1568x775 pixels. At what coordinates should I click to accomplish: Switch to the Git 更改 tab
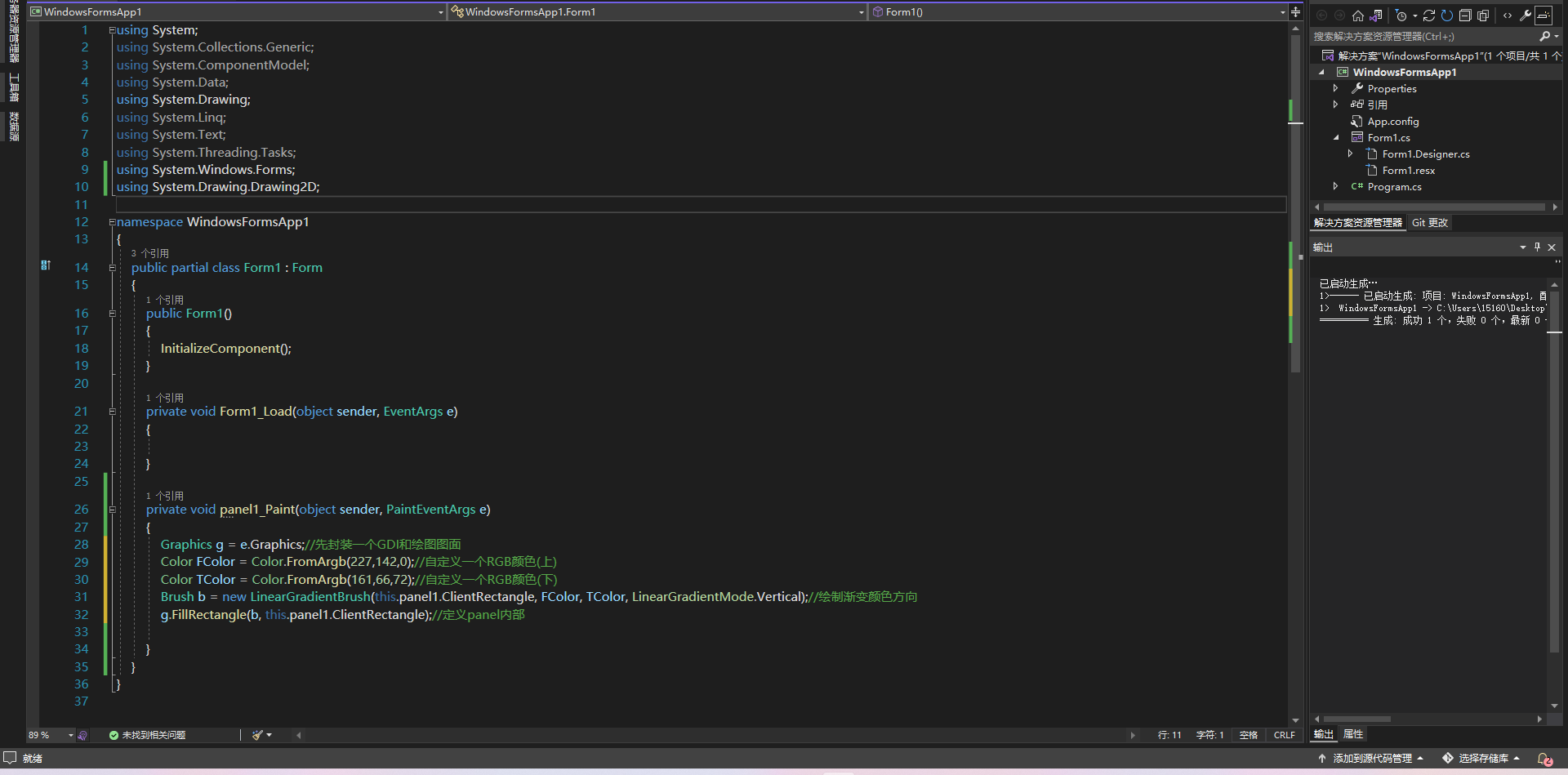(x=1430, y=222)
